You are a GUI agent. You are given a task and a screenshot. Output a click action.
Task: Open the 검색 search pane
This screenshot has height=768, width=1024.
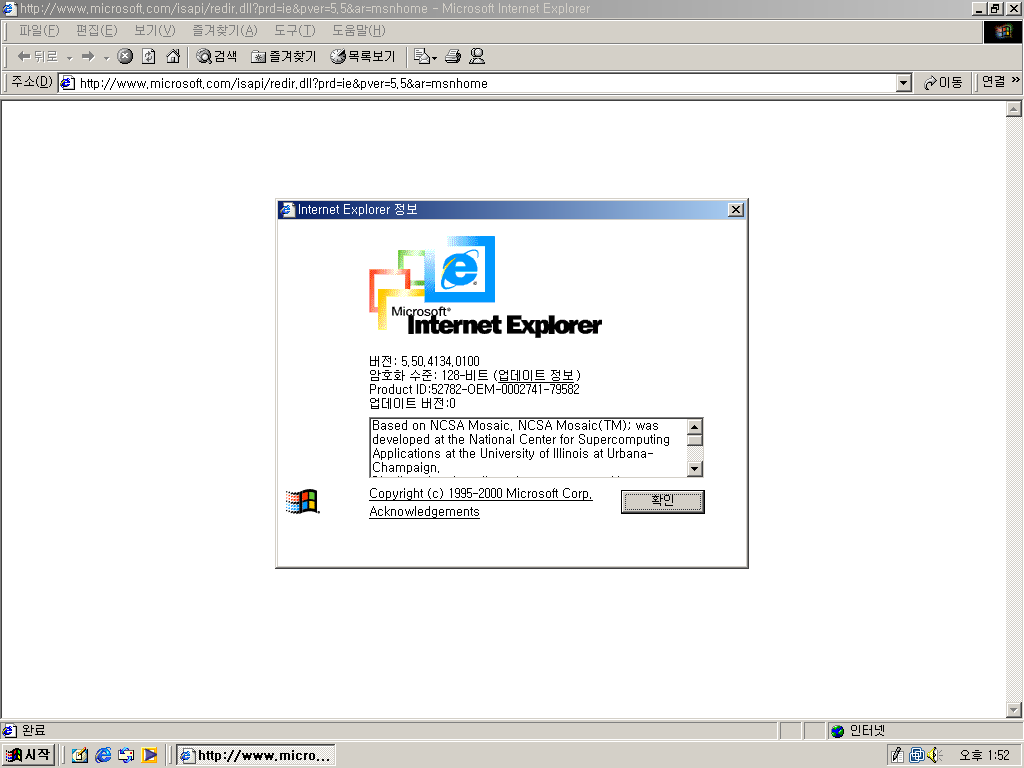tap(217, 57)
